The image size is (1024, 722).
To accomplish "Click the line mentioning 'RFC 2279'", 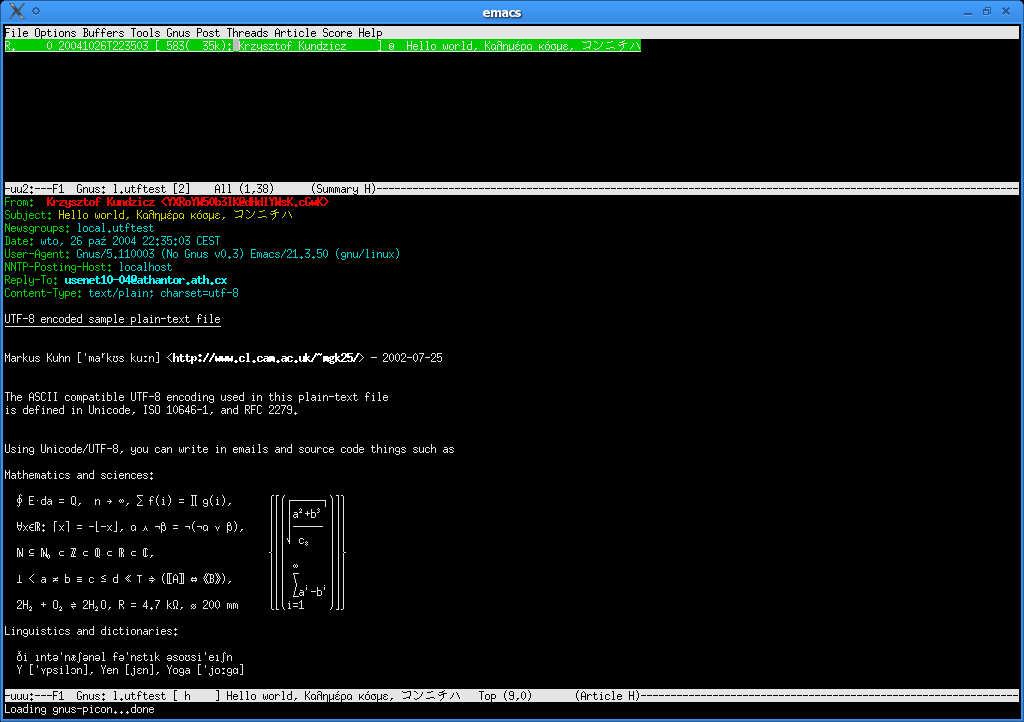I will [151, 410].
